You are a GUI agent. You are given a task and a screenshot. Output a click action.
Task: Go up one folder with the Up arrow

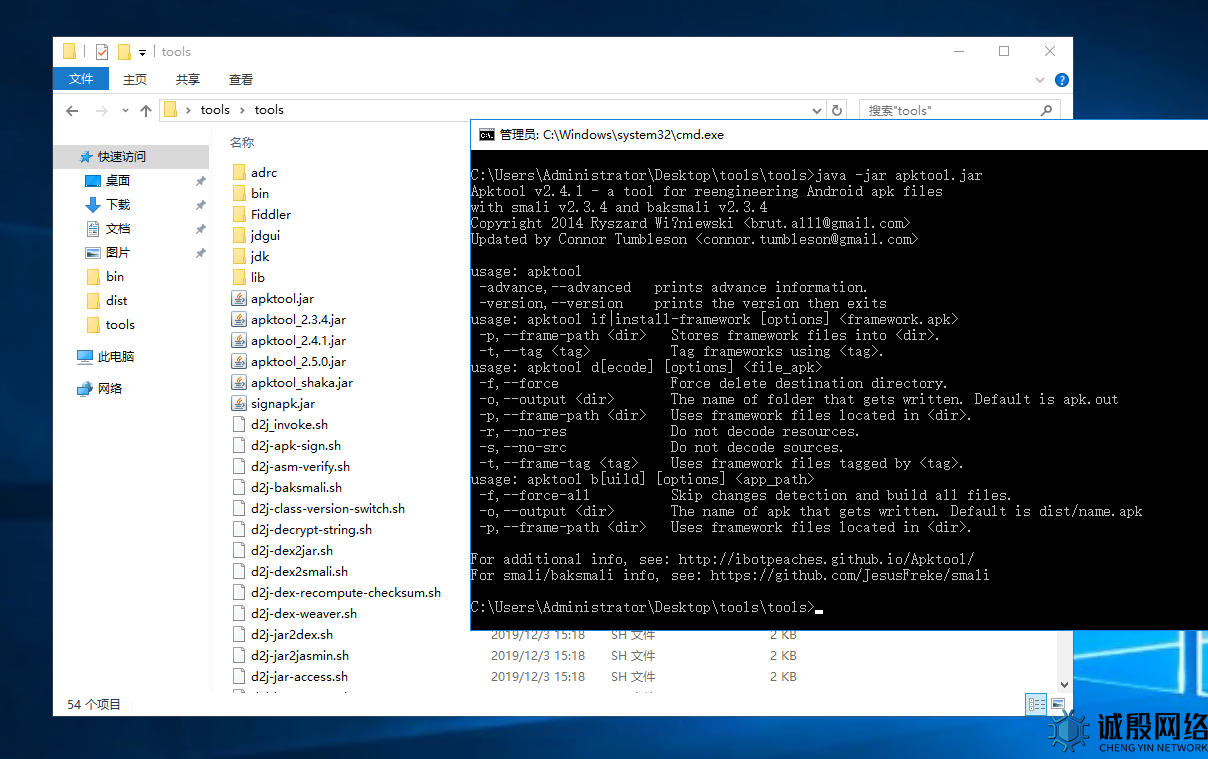click(x=146, y=110)
